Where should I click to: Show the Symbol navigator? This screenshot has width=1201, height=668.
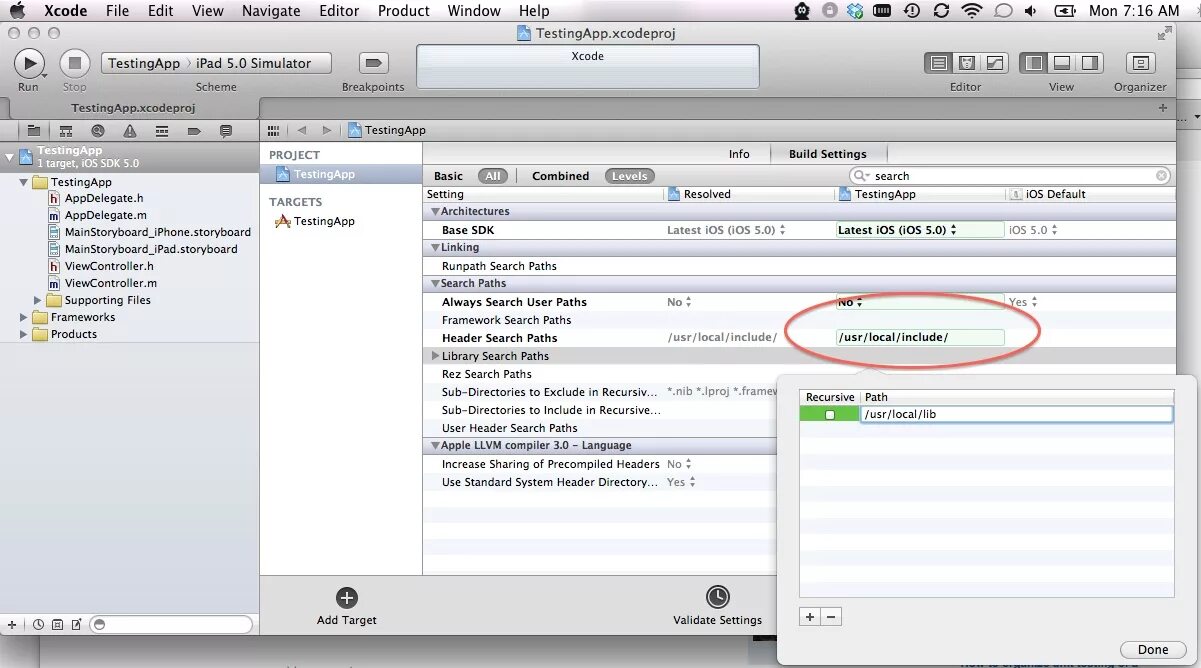[x=66, y=130]
